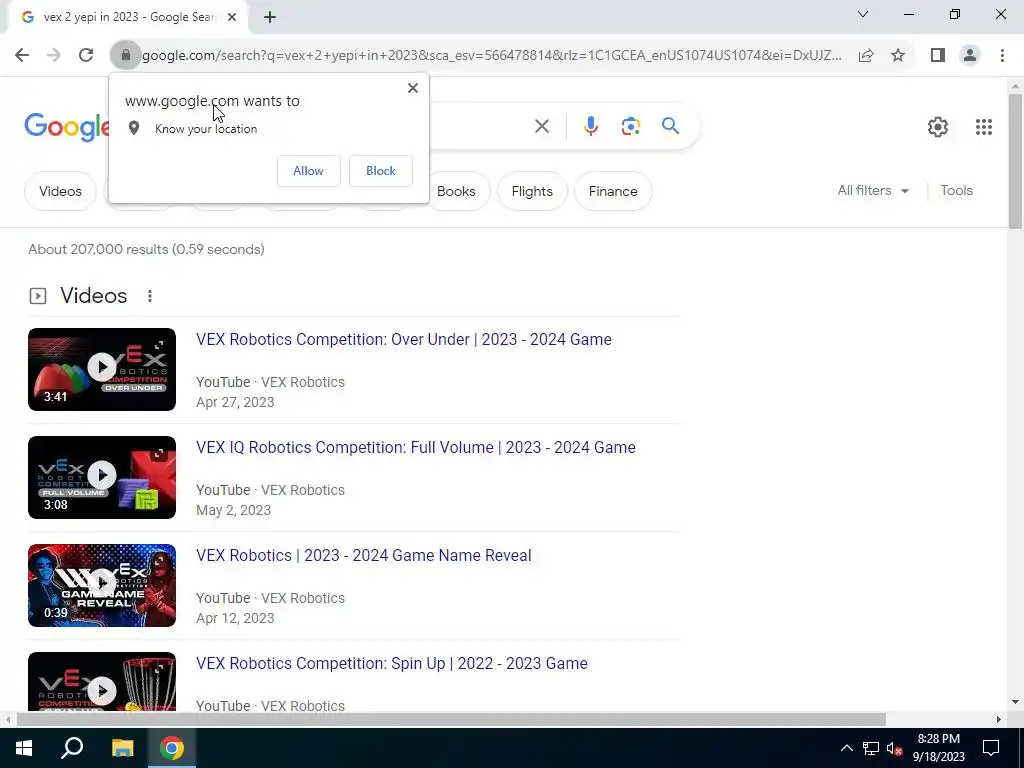The width and height of the screenshot is (1024, 768).
Task: Play the Spin Up video thumbnail
Action: click(x=102, y=681)
